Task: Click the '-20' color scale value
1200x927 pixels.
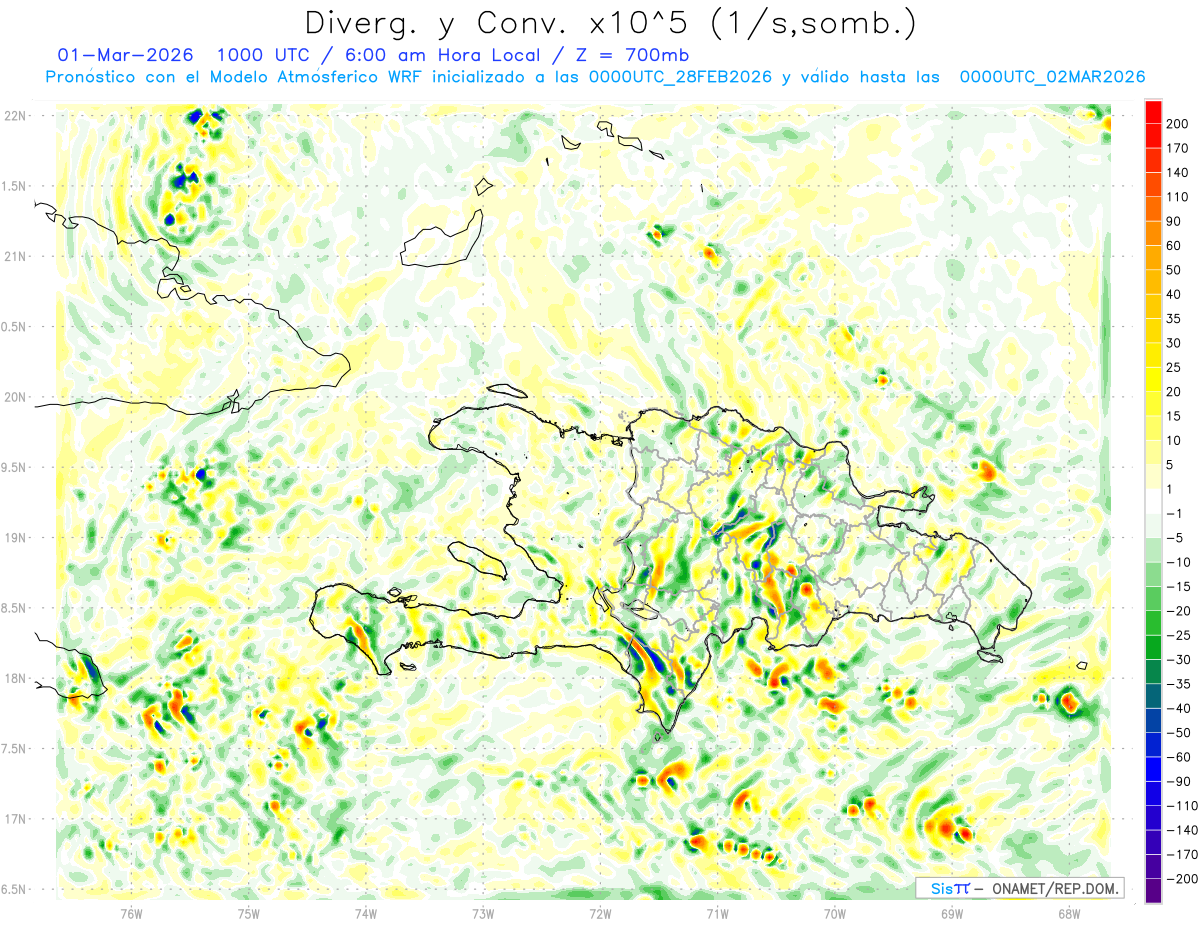Action: click(1178, 611)
